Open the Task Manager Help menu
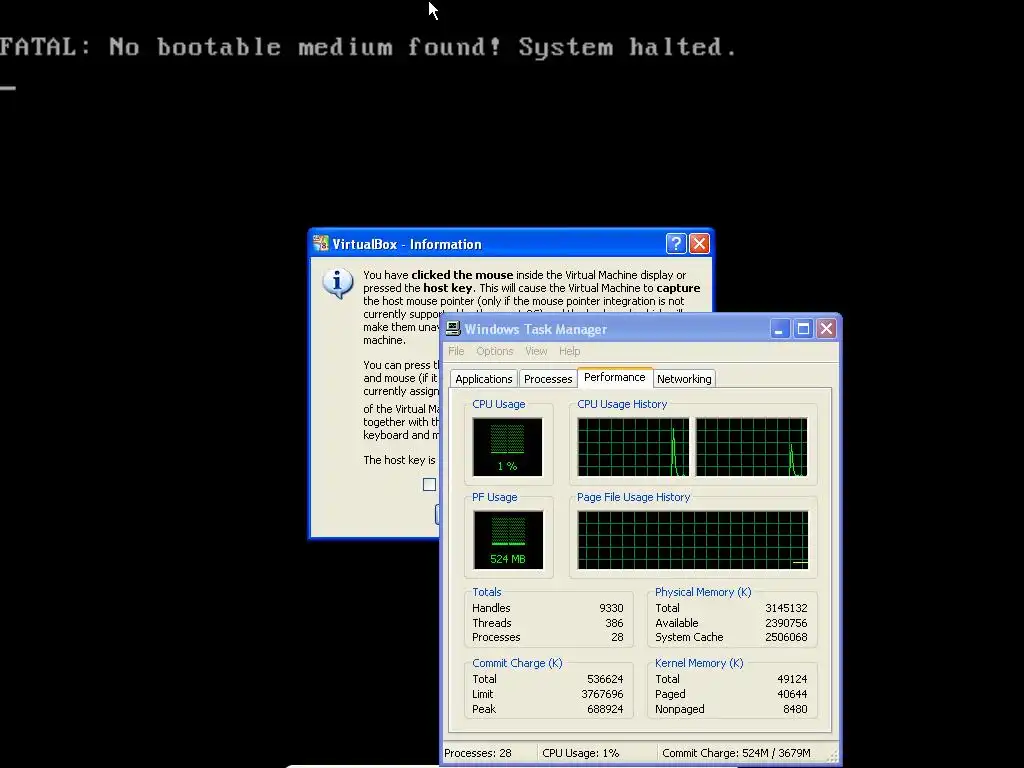 (569, 351)
